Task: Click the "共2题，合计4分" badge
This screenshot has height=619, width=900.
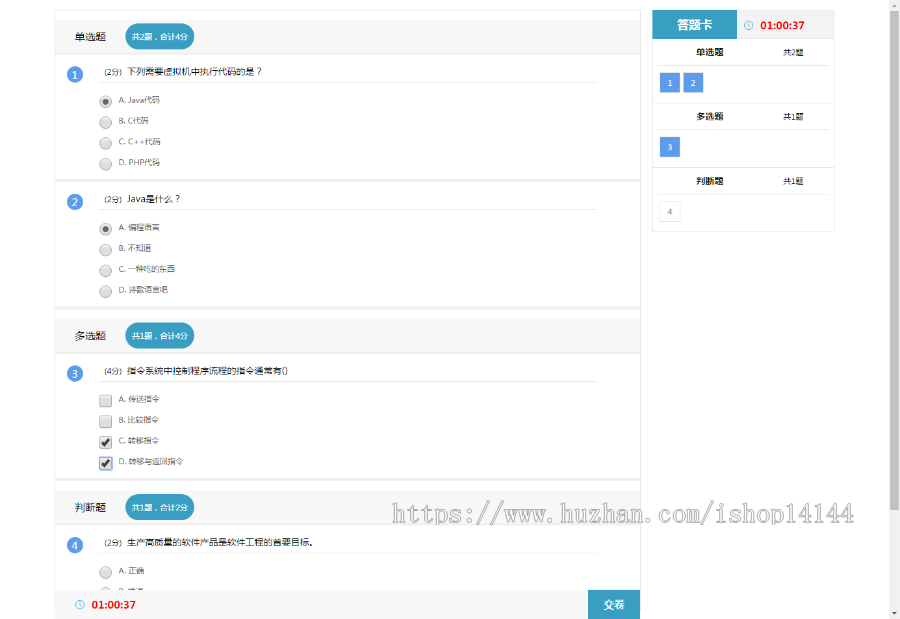Action: tap(157, 36)
